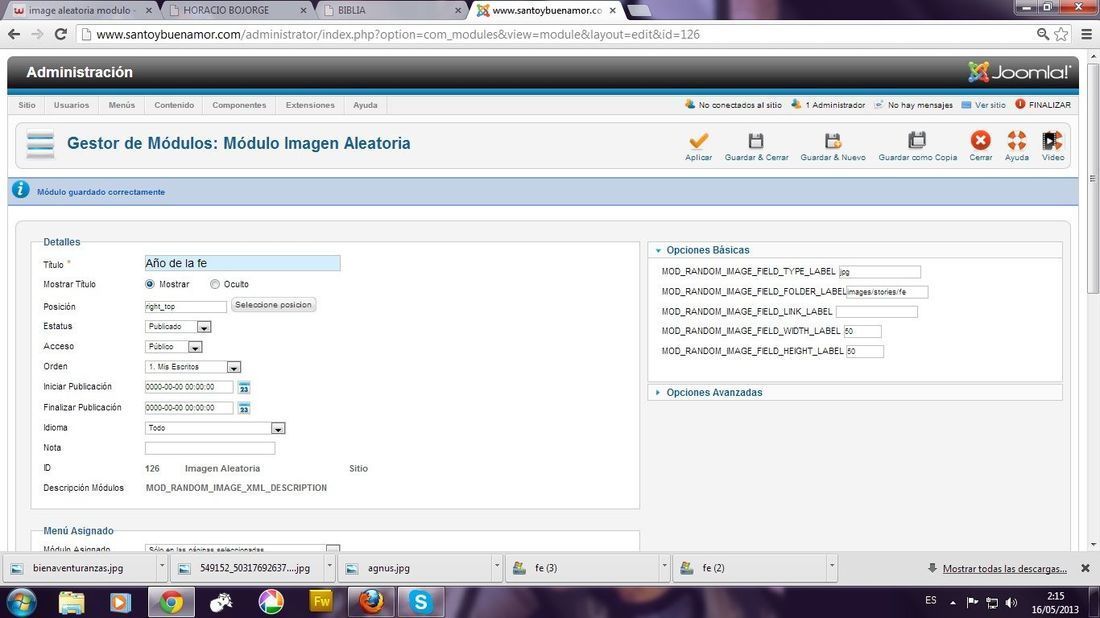Open Skype from the taskbar
The width and height of the screenshot is (1100, 618).
(421, 602)
